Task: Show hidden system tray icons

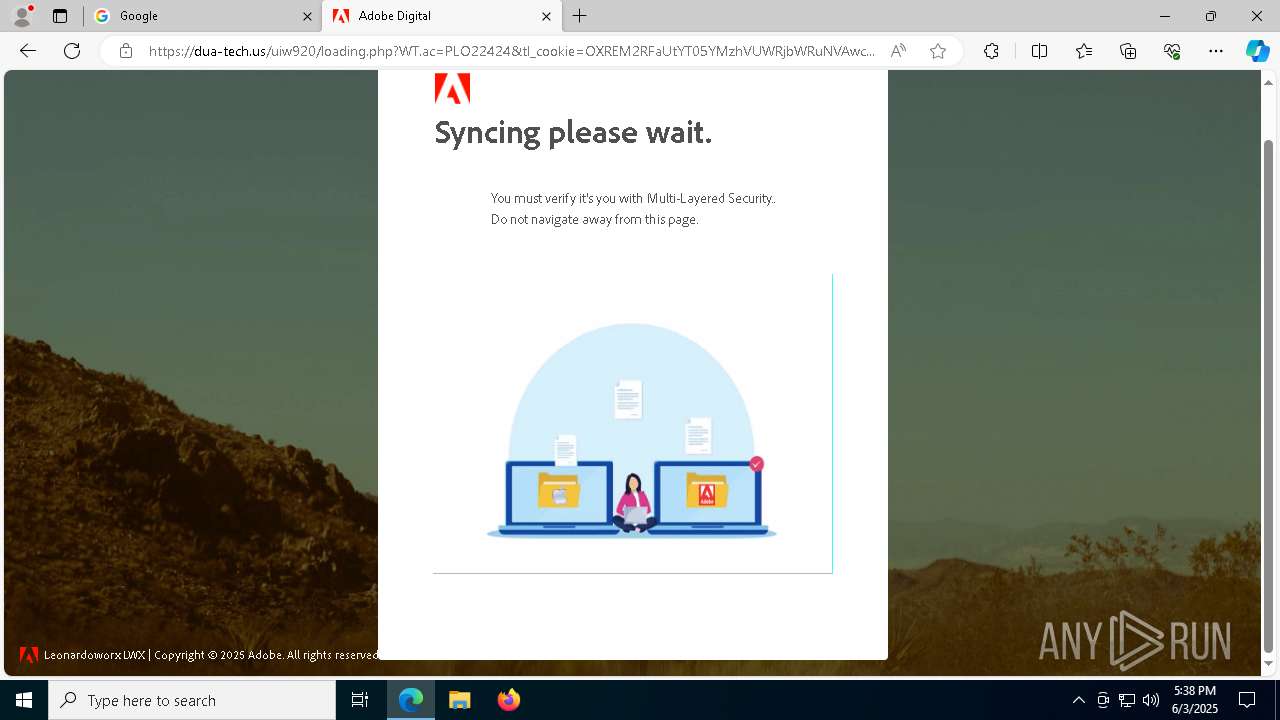Action: coord(1078,700)
